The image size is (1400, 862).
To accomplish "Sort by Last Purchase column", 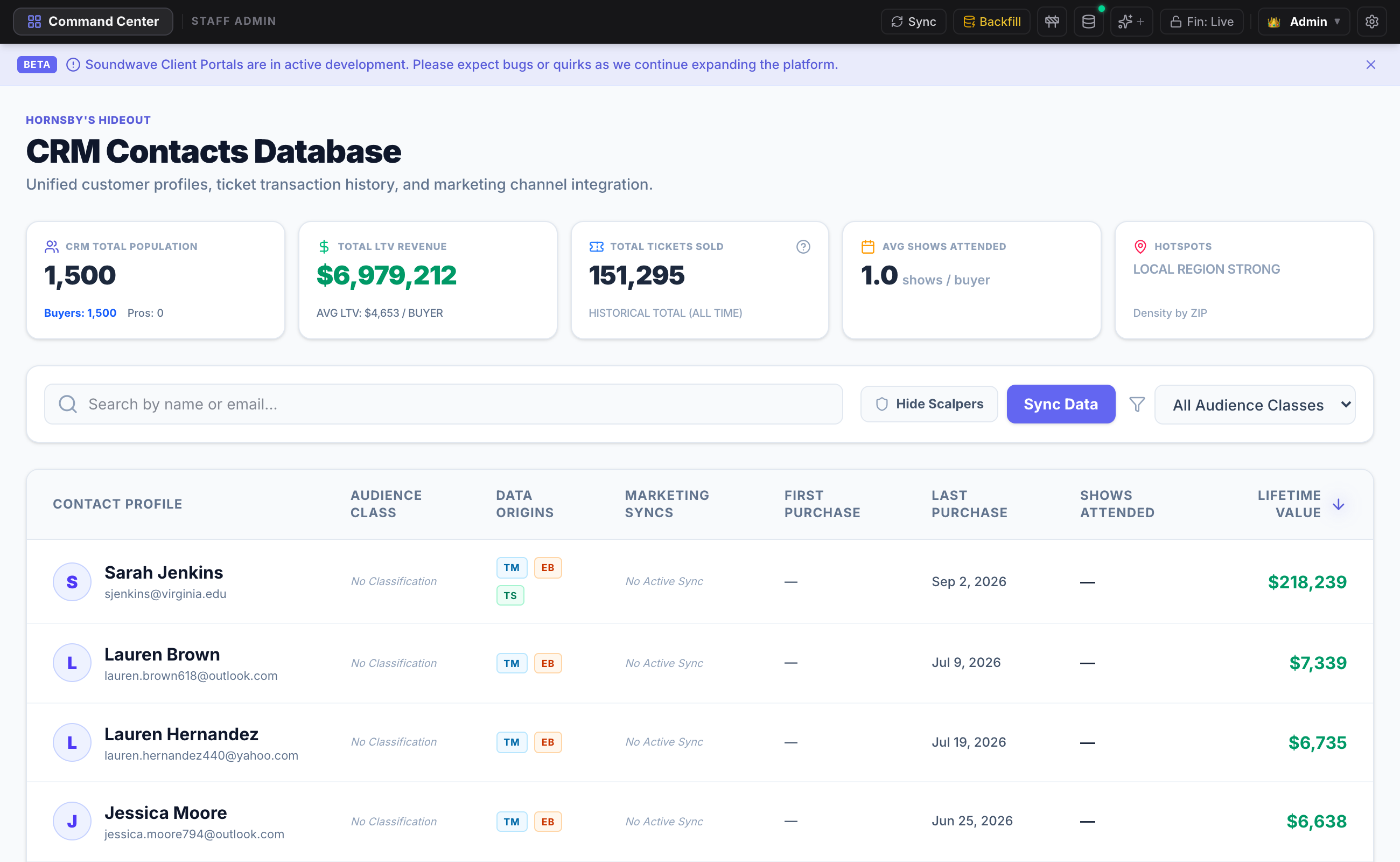I will coord(969,504).
